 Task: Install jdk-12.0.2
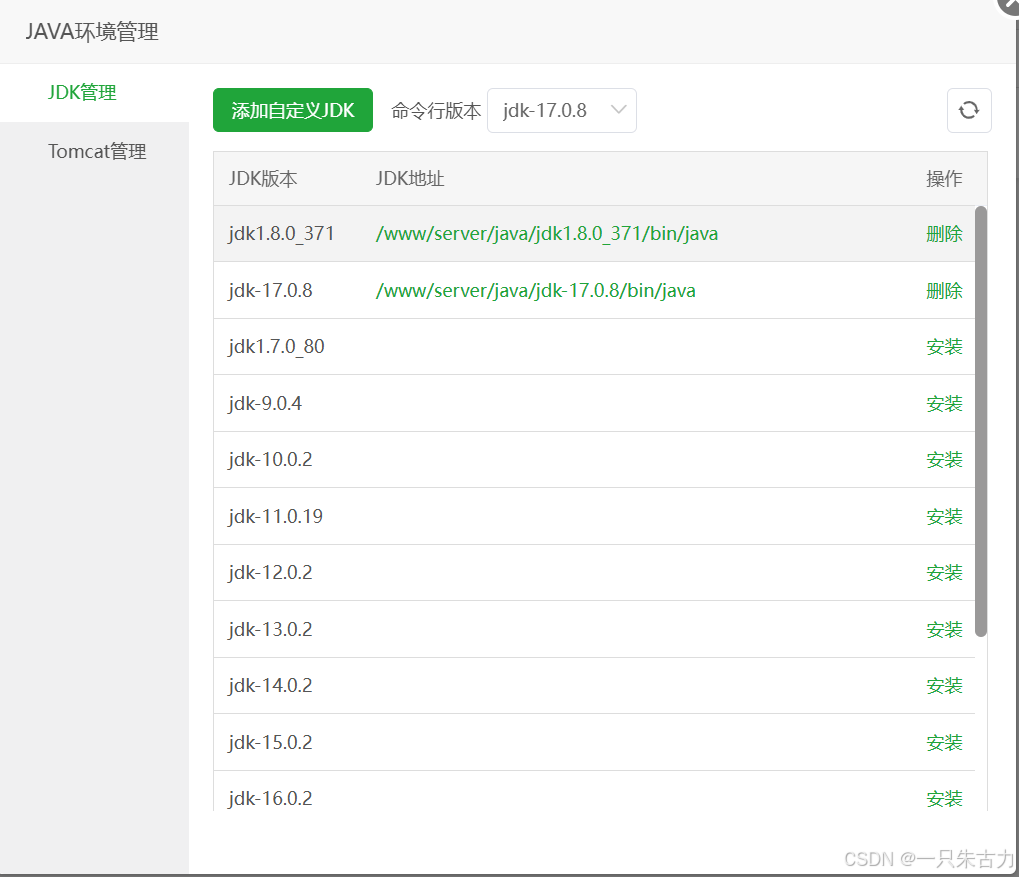(x=944, y=572)
